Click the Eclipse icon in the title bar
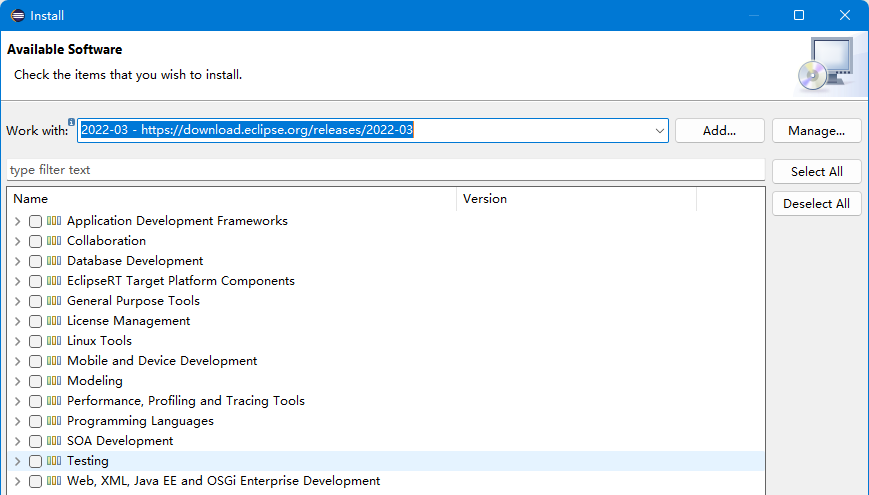 (17, 15)
